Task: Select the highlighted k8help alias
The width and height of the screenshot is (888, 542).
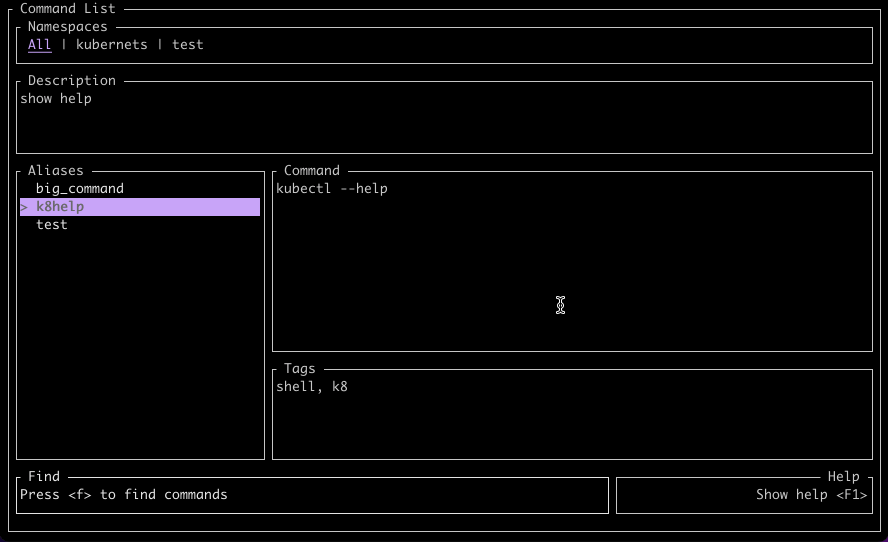Action: (x=140, y=207)
